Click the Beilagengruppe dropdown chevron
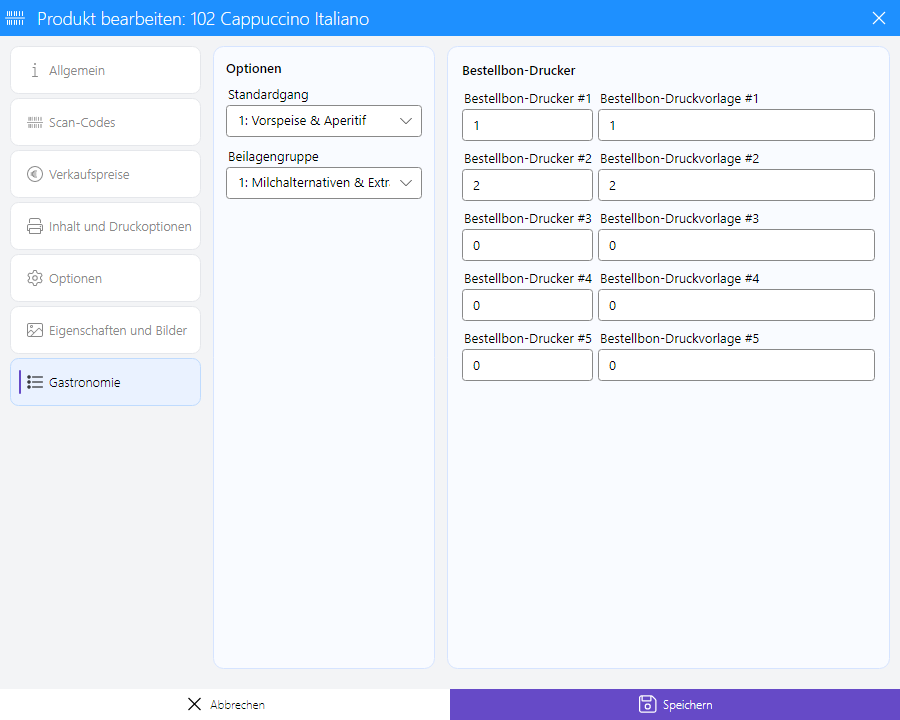 pos(406,183)
